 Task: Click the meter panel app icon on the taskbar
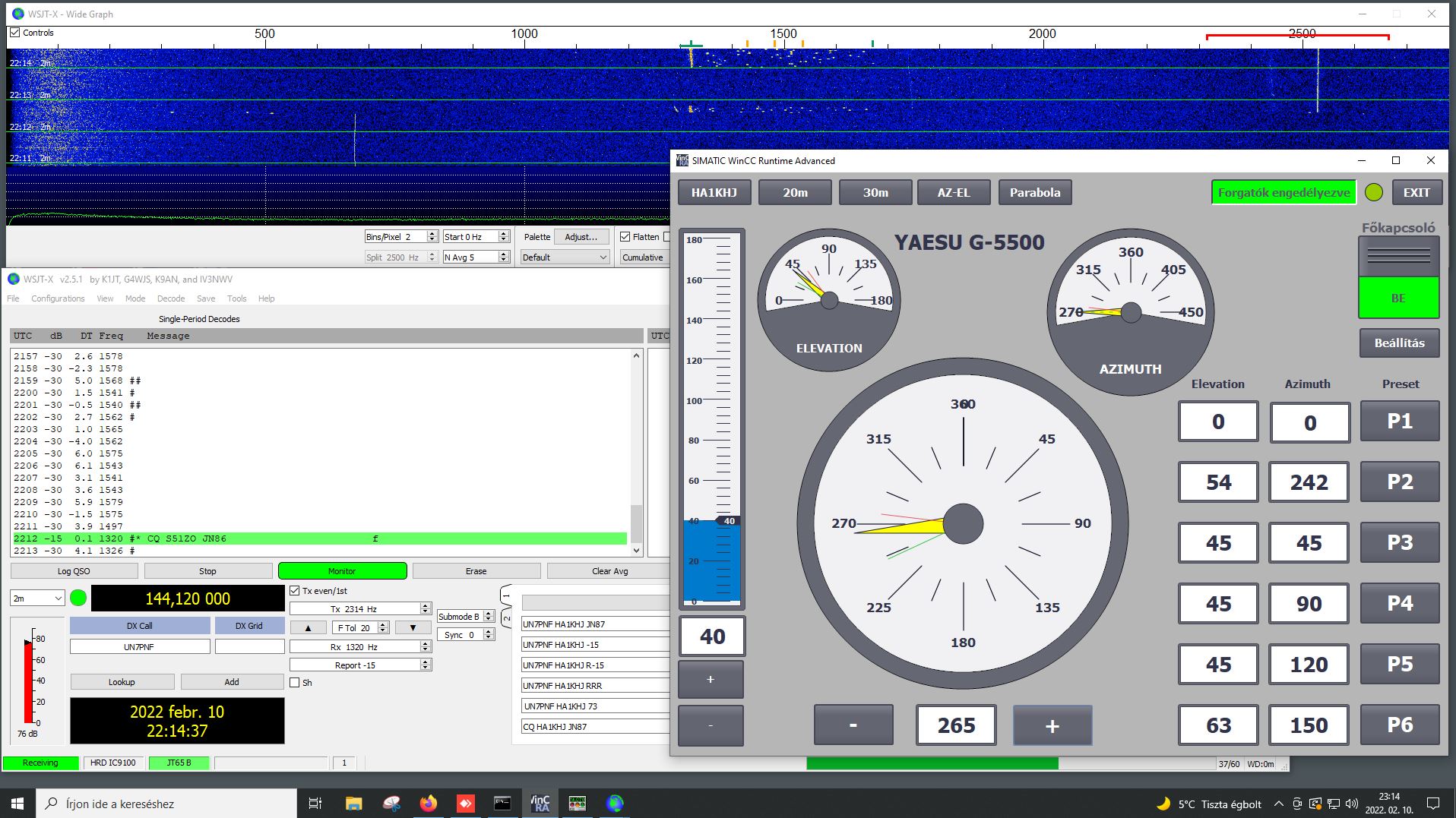577,803
